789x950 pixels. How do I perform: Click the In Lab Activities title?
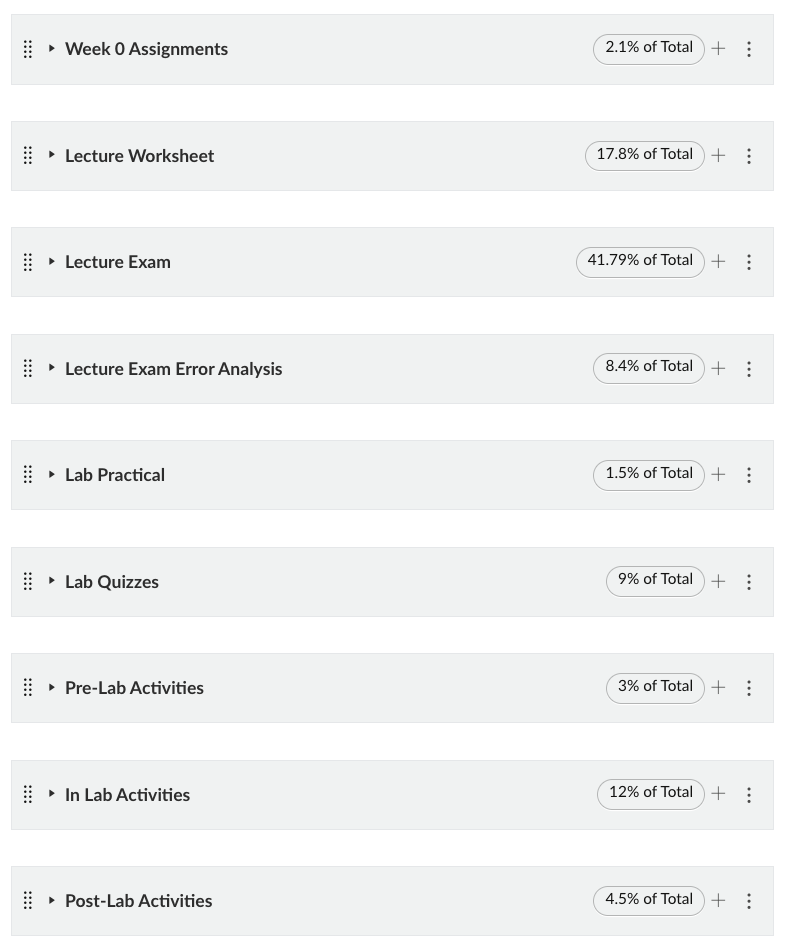tap(127, 795)
